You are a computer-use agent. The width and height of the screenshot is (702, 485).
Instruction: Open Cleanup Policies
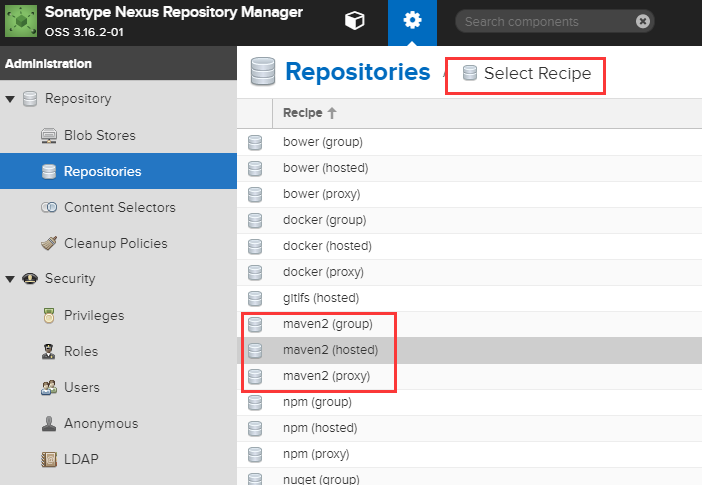pos(116,243)
